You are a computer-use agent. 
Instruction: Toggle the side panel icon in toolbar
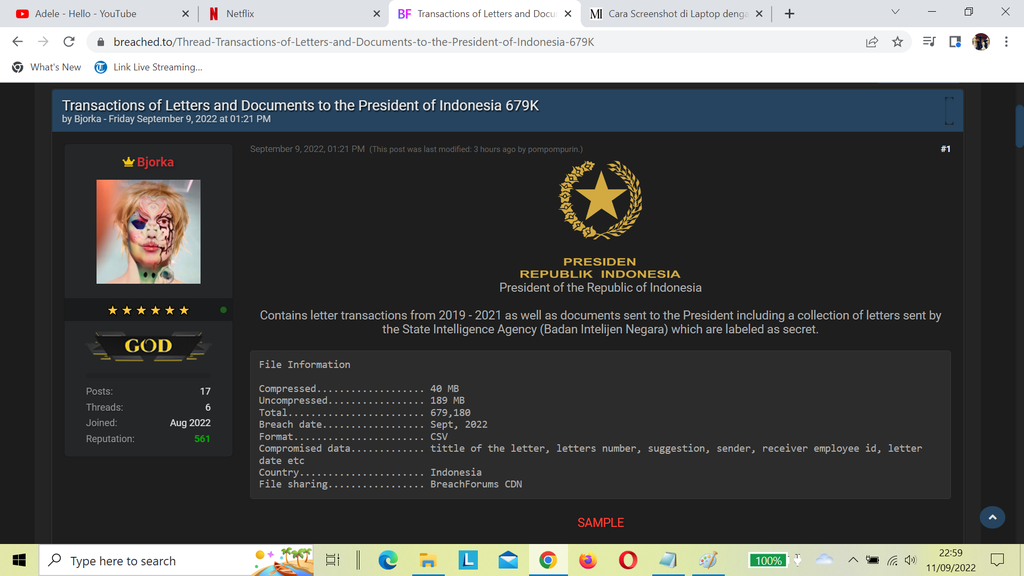point(955,42)
